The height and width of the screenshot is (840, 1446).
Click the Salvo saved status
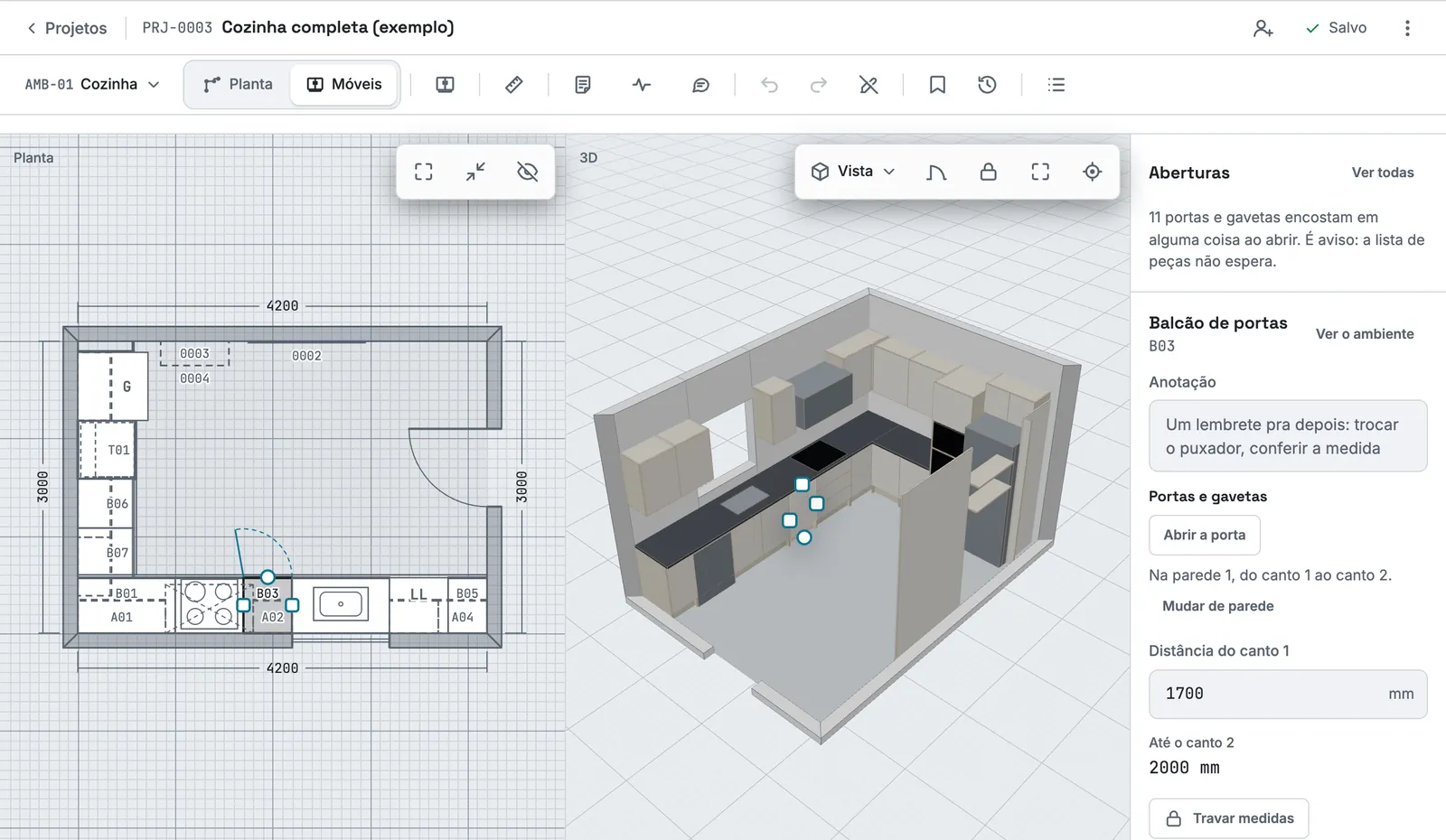coord(1336,28)
